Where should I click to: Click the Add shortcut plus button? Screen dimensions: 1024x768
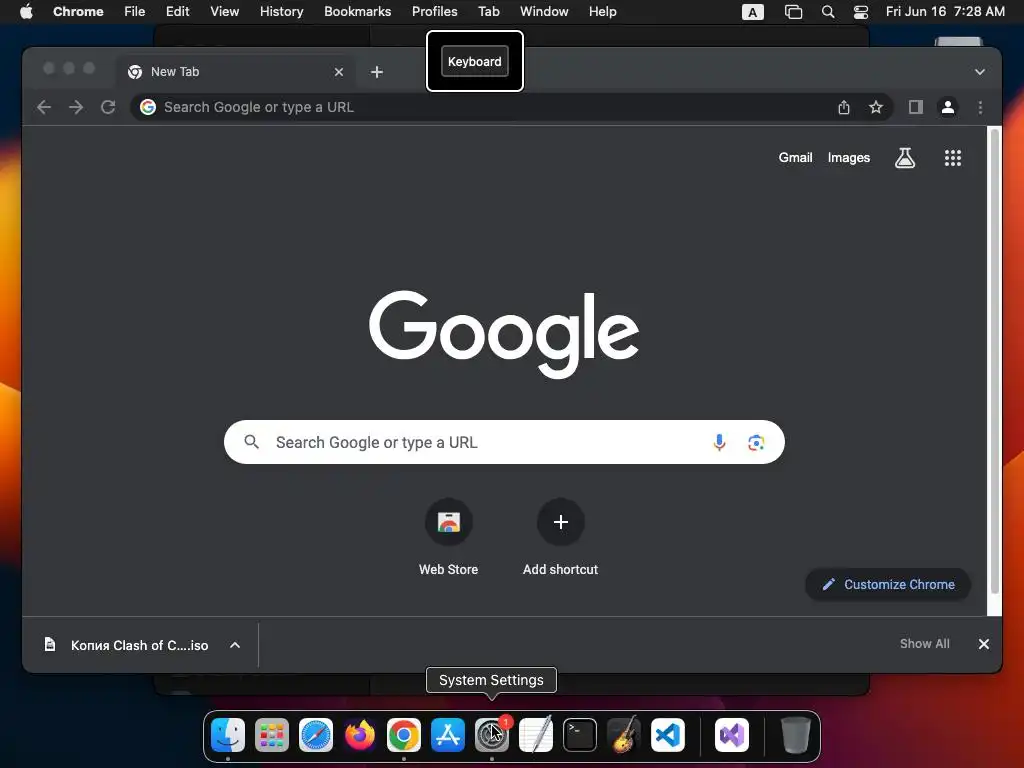pos(560,522)
